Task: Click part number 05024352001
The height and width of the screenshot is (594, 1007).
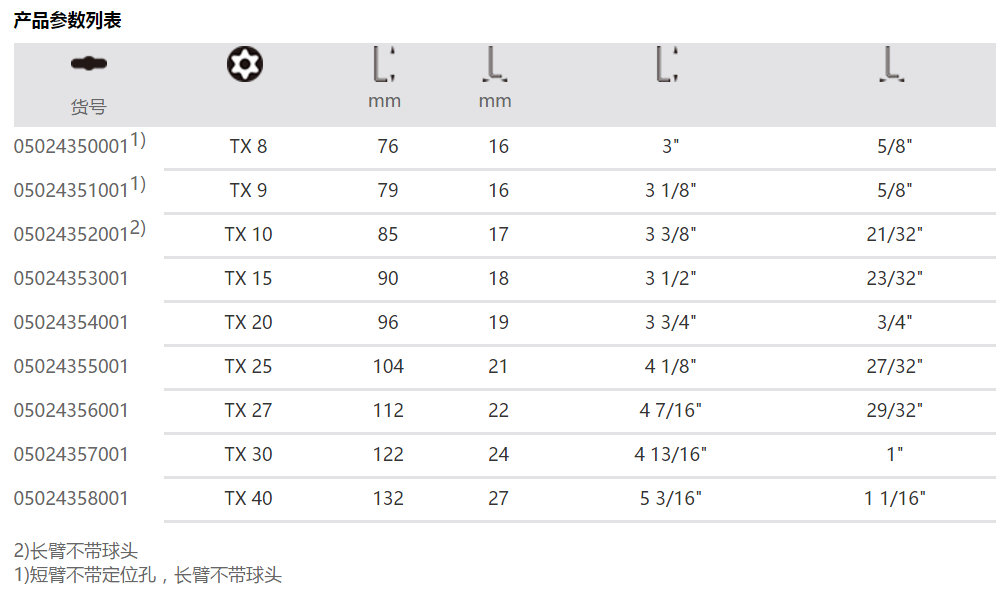Action: [x=71, y=235]
